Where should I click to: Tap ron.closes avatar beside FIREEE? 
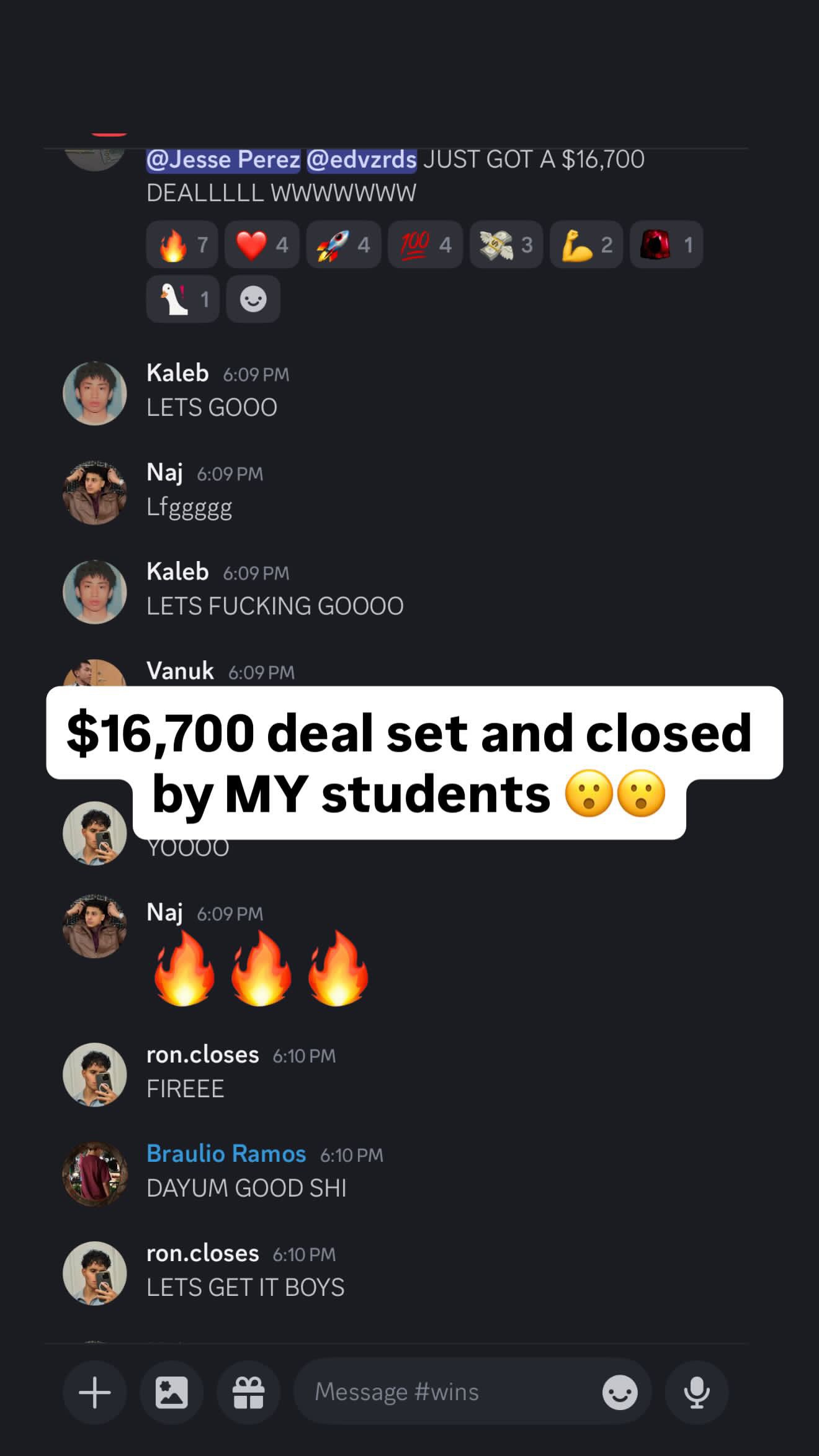[x=95, y=1074]
